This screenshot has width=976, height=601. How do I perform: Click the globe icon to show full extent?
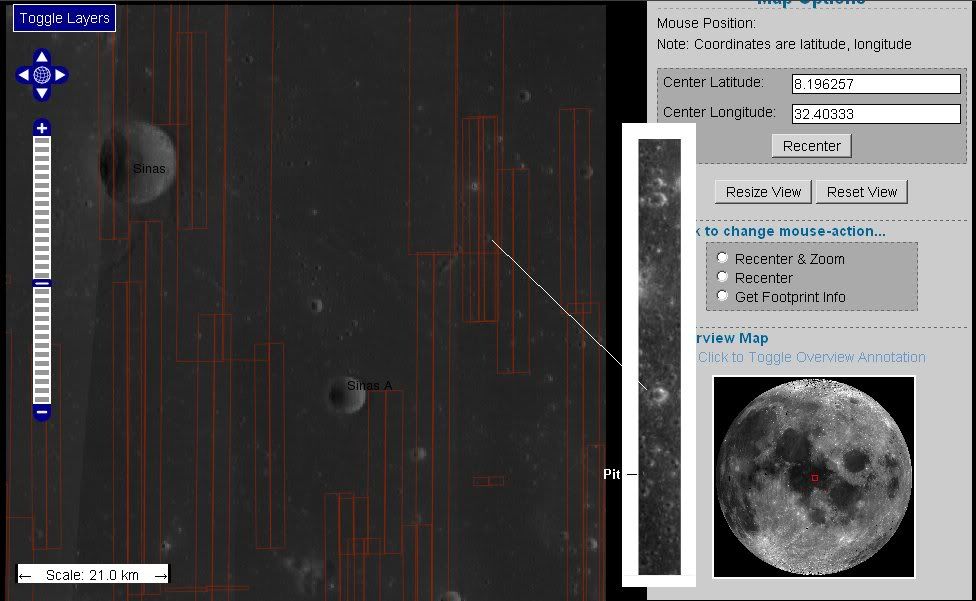point(42,75)
